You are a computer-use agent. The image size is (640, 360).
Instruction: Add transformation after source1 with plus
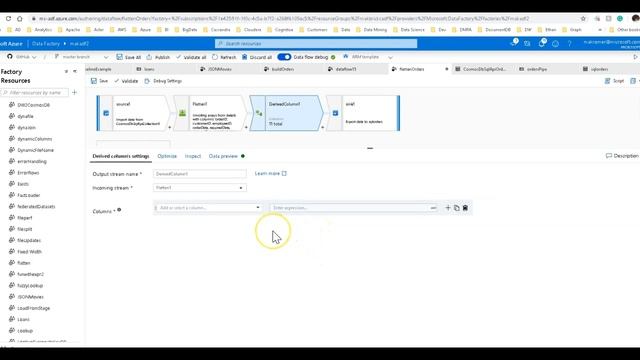click(x=170, y=127)
